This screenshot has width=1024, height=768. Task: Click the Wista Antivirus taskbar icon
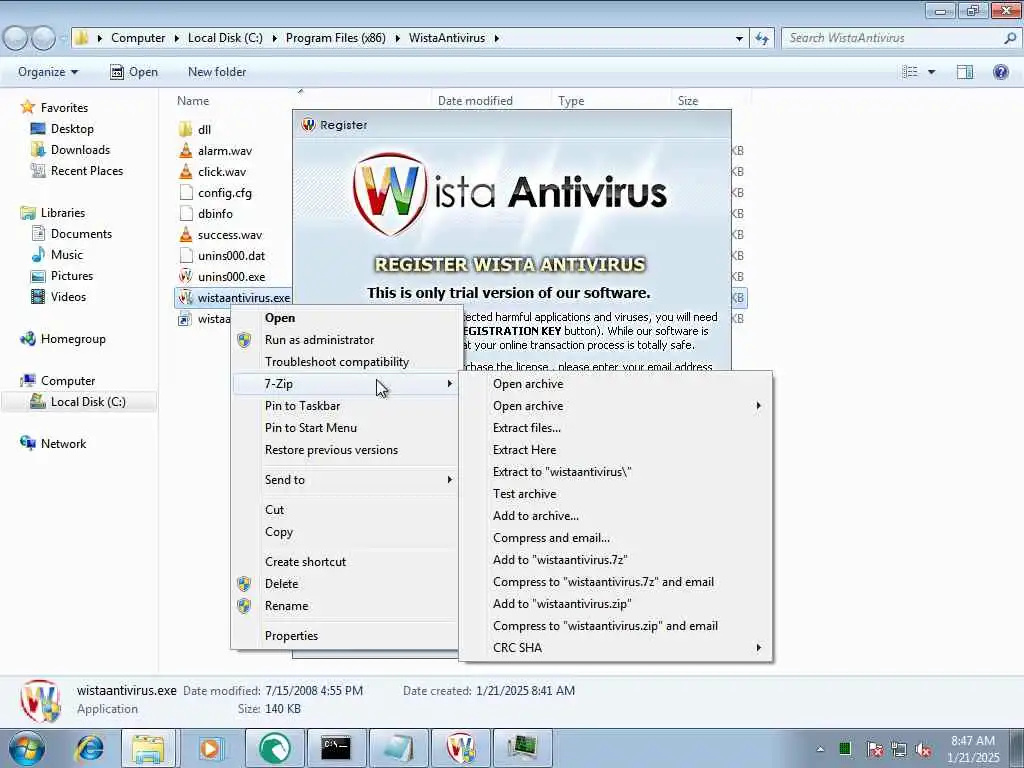pos(461,748)
